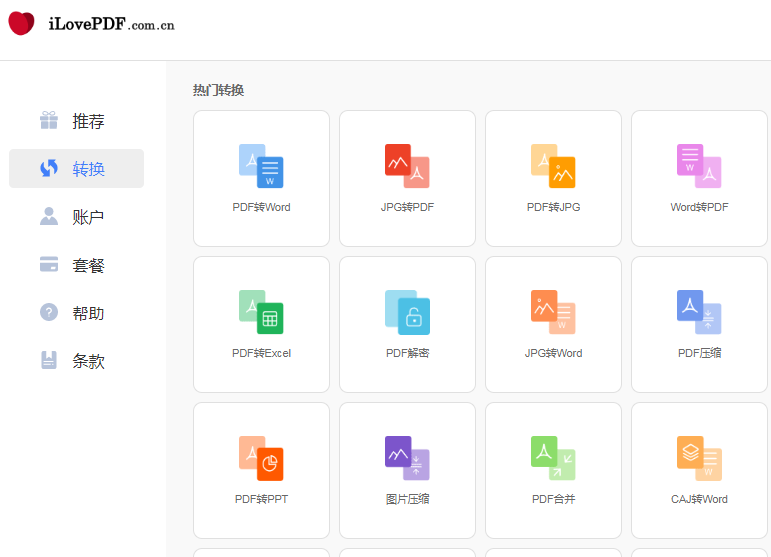
Task: Click the PDF转Word blue icon
Action: point(261,166)
